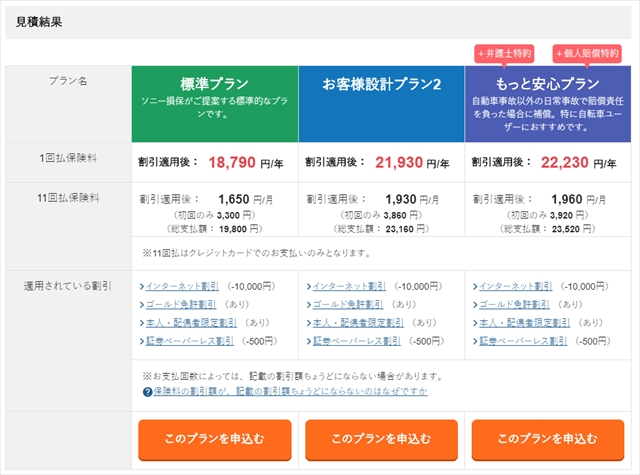The image size is (640, 475).
Task: Open 証券ペーパーレス割引 link in お客様設計プラン2 column
Action: pyautogui.click(x=356, y=341)
